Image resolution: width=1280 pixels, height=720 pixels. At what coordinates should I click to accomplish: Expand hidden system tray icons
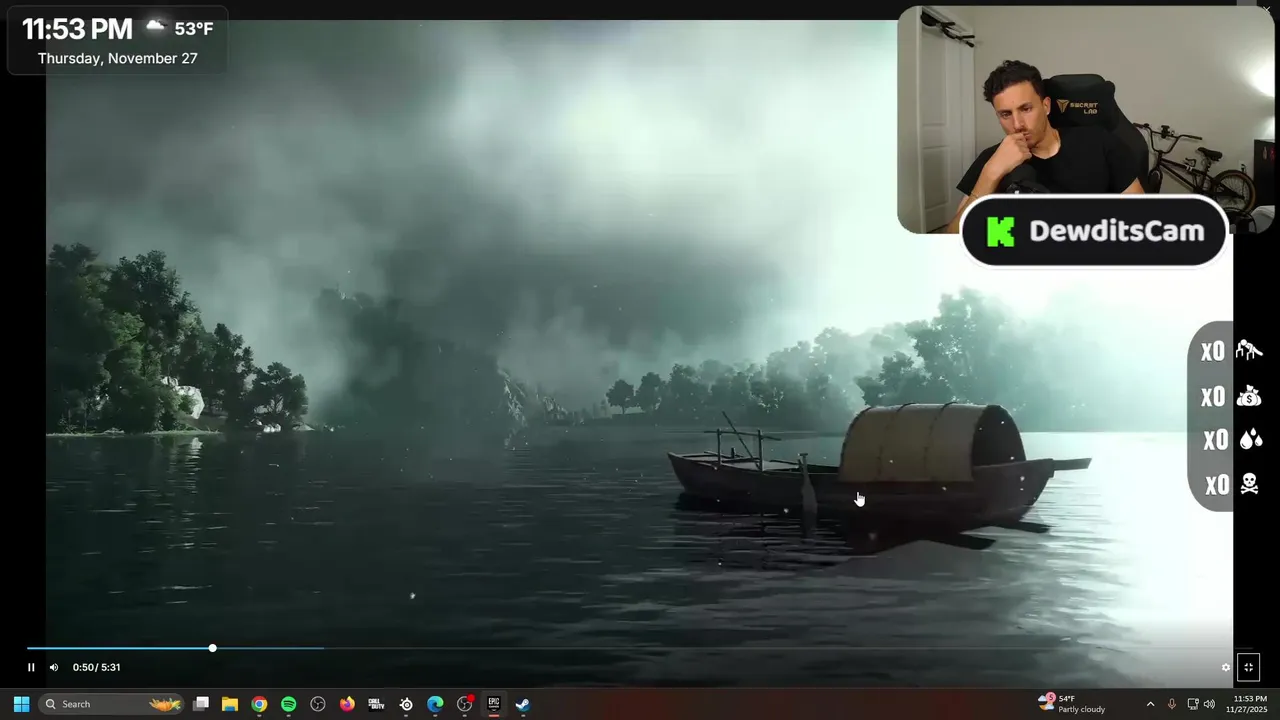pos(1150,704)
